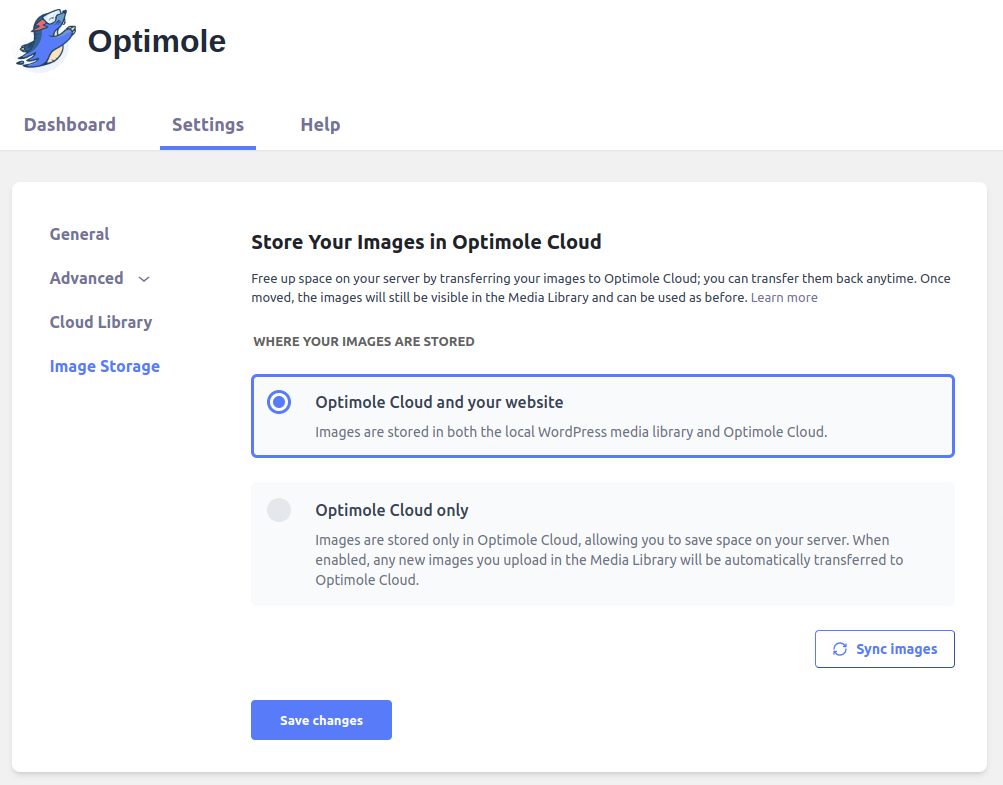Expand the Advanced chevron arrow

click(144, 279)
